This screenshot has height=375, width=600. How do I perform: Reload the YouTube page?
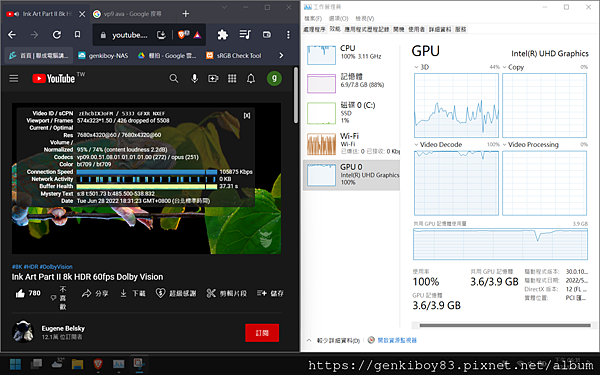pos(57,35)
